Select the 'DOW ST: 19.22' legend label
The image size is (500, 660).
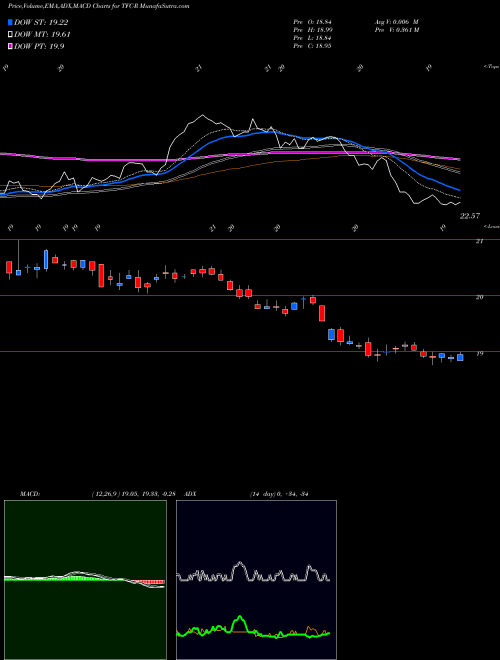coord(41,22)
